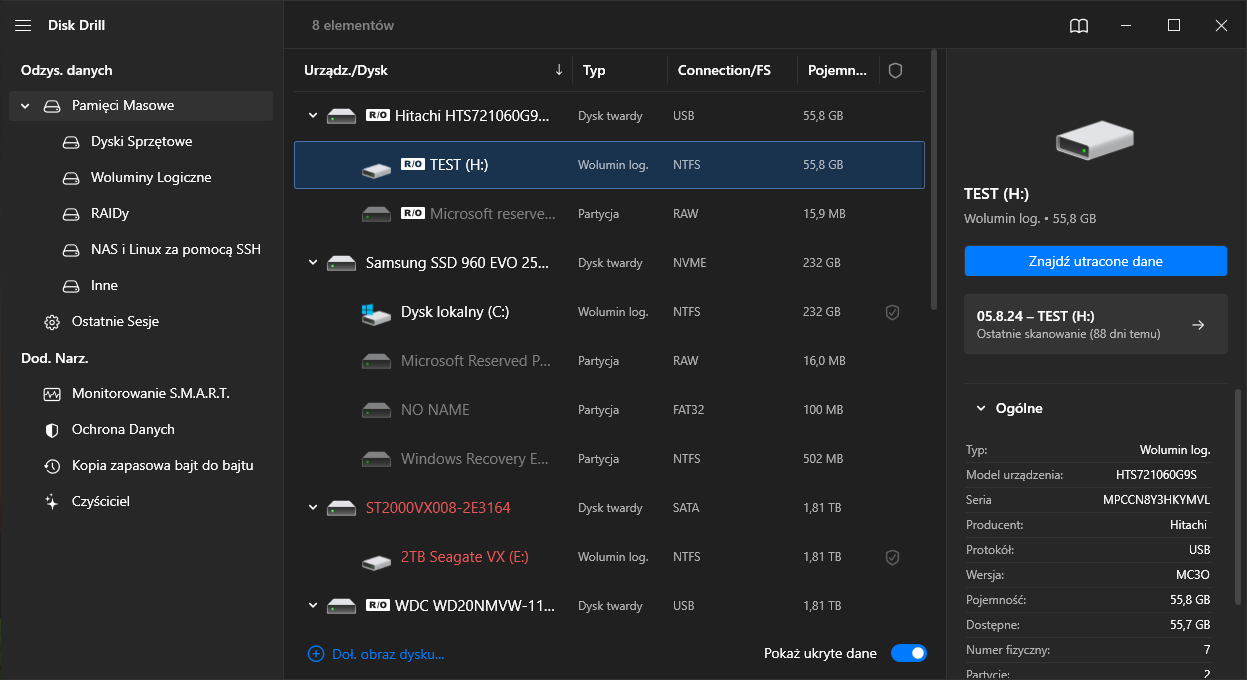Click Doł. obraz dysku link
This screenshot has width=1247, height=680.
(388, 654)
